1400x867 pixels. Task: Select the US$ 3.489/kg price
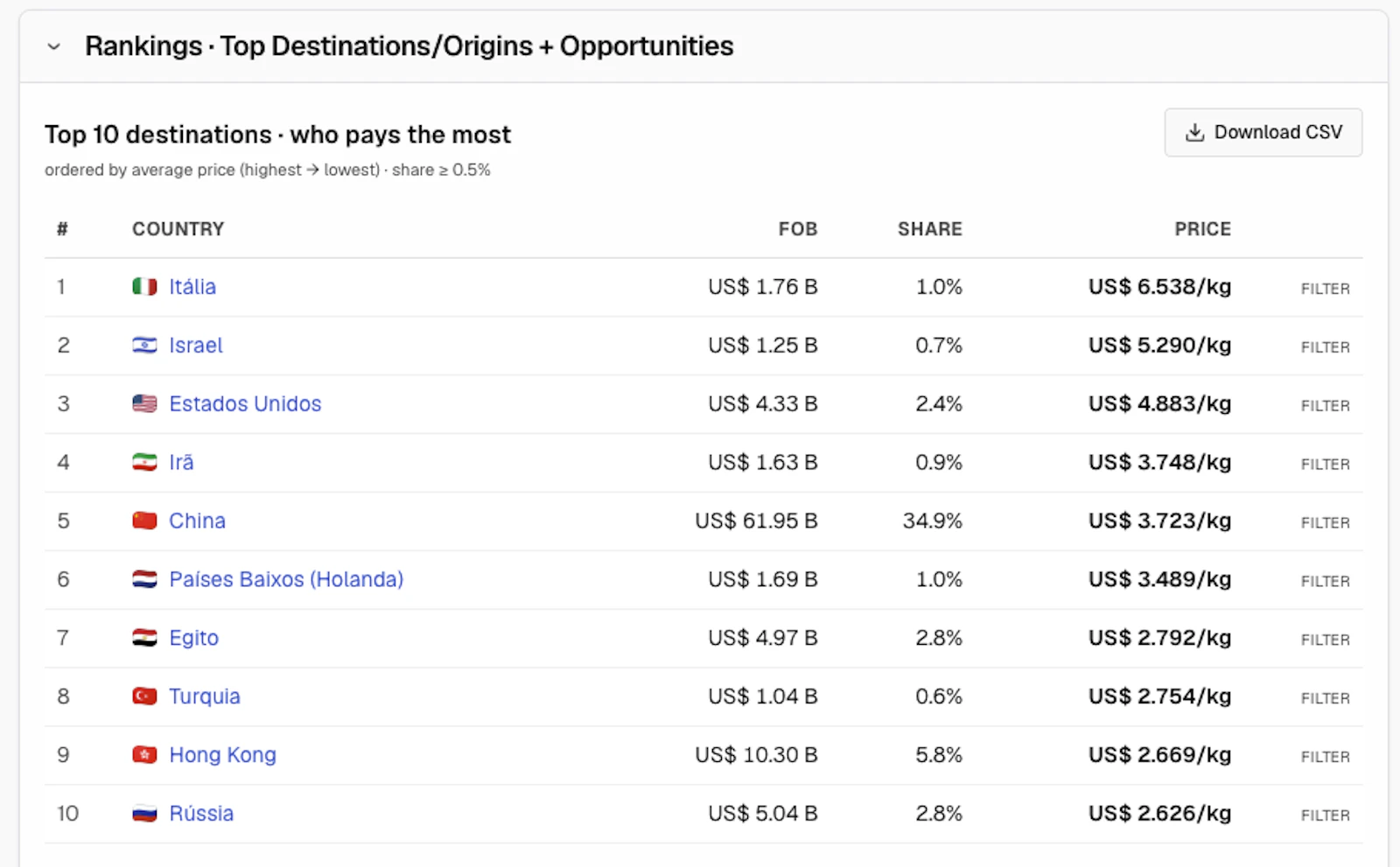click(x=1160, y=579)
